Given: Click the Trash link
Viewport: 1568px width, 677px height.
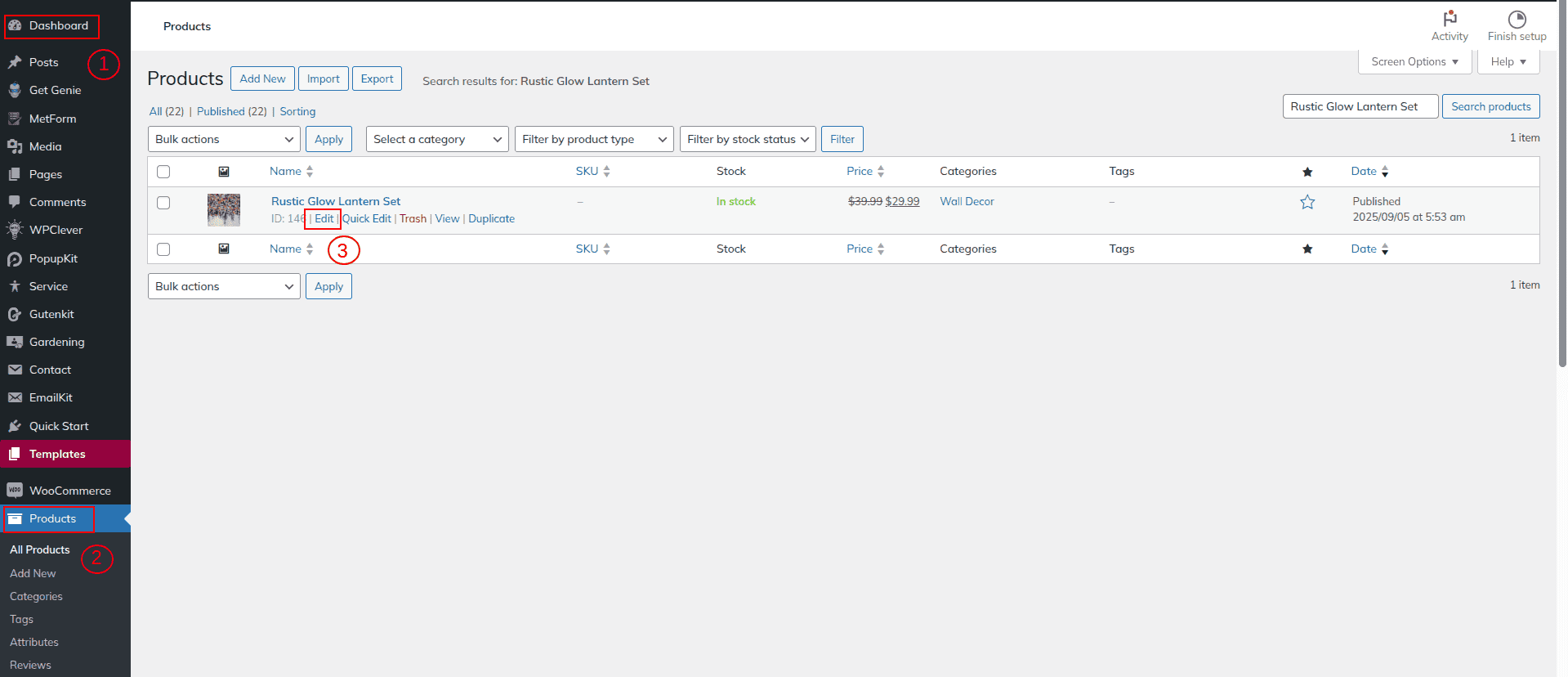Looking at the screenshot, I should (x=413, y=218).
